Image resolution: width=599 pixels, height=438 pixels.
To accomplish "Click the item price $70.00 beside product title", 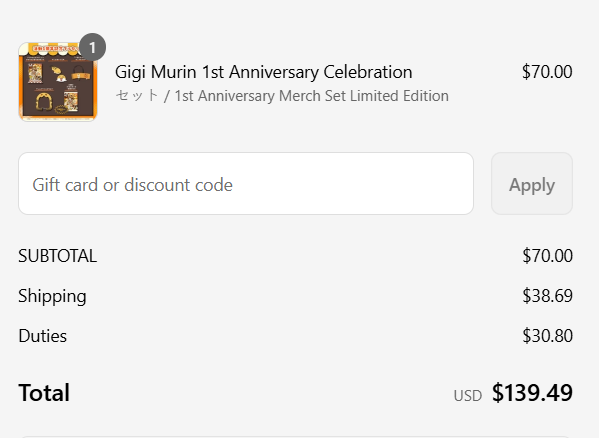I will pyautogui.click(x=547, y=72).
